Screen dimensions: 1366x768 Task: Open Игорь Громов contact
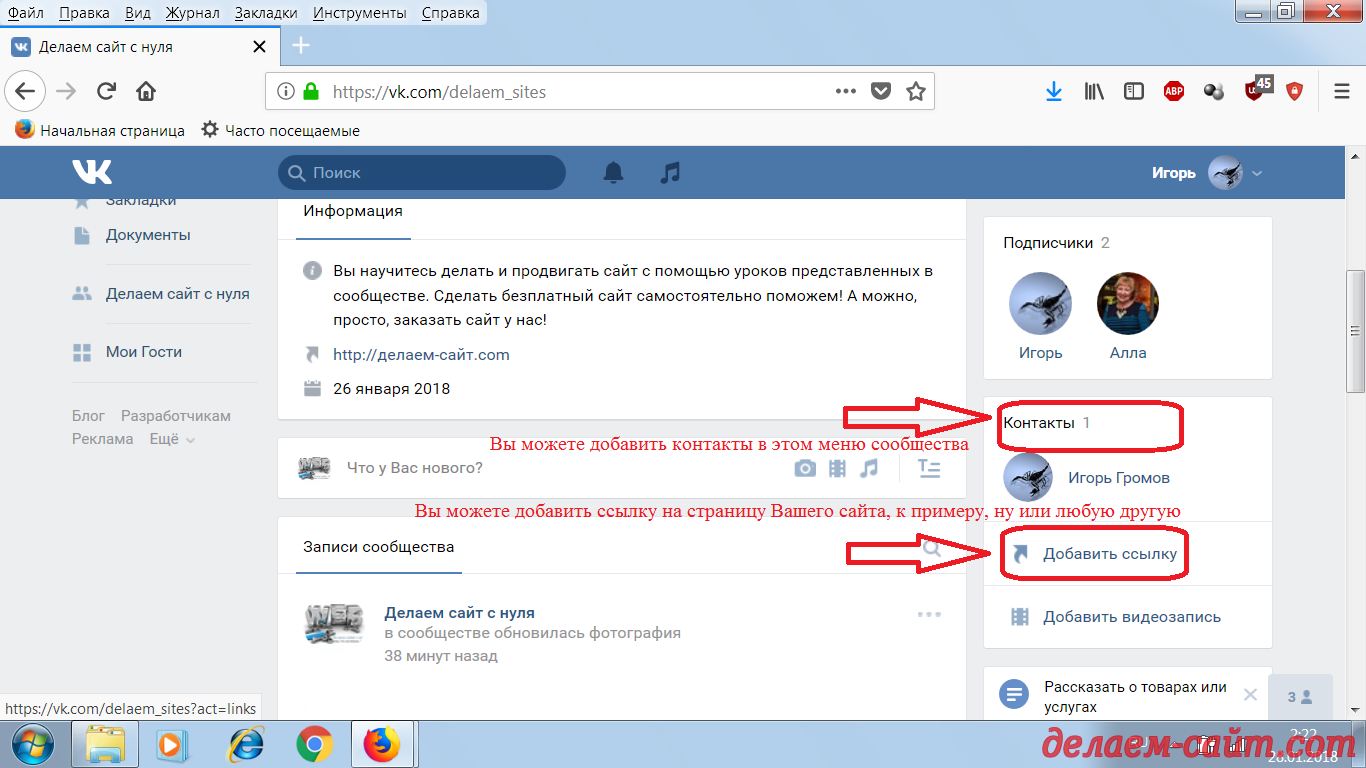coord(1118,477)
